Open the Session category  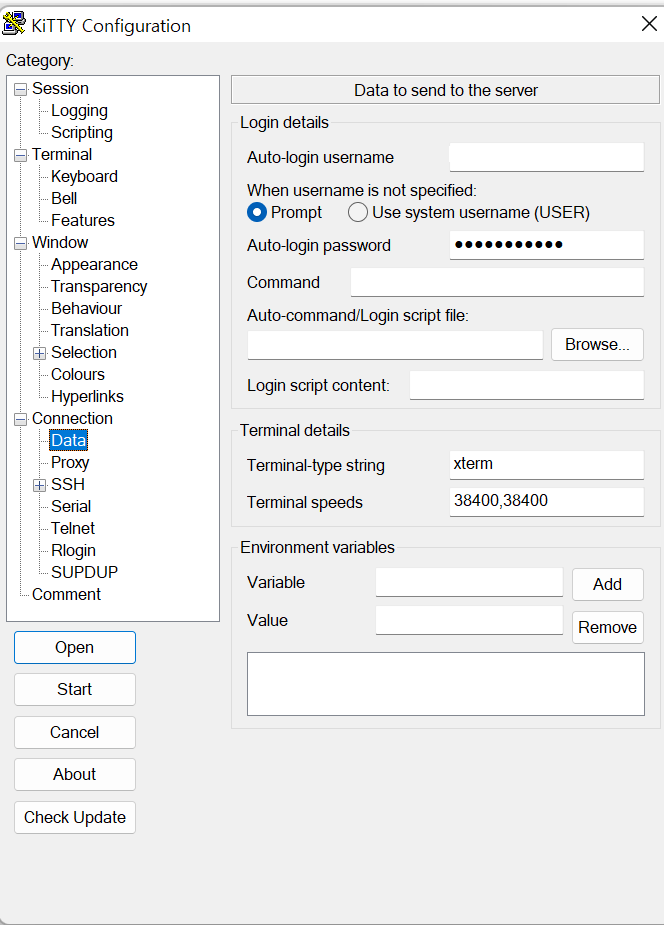[60, 88]
